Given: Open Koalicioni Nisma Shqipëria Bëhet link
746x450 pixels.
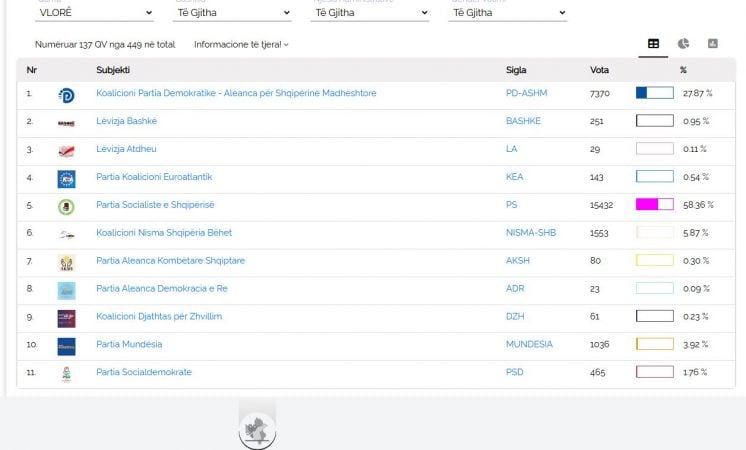Looking at the screenshot, I should pos(164,233).
